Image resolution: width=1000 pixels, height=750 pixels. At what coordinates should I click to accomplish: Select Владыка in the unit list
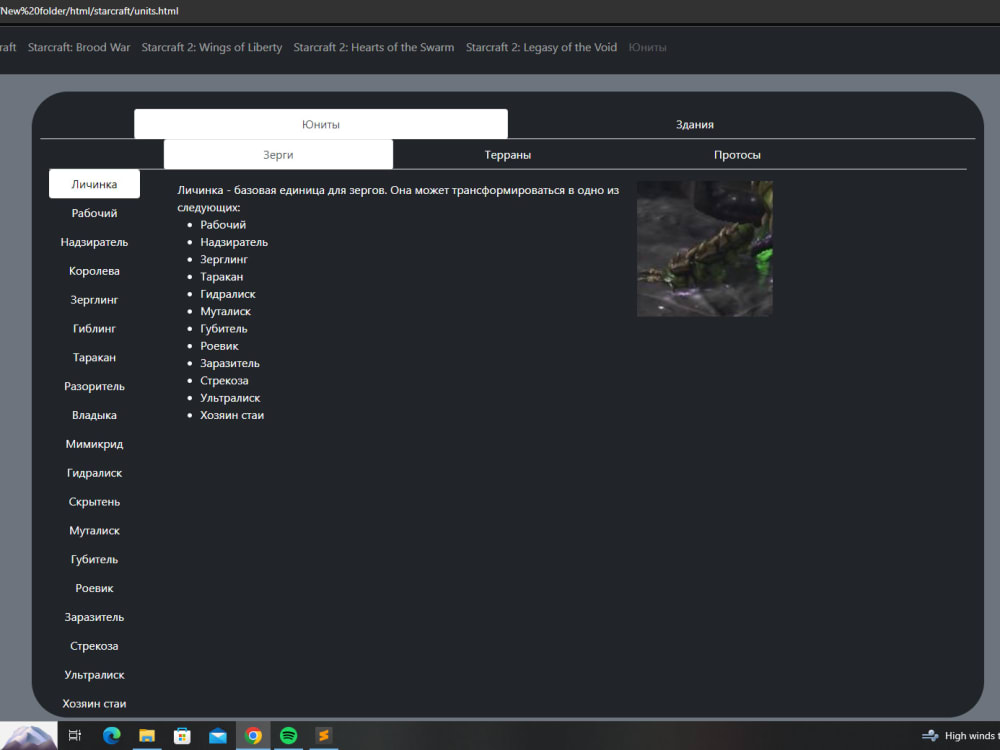pyautogui.click(x=94, y=415)
